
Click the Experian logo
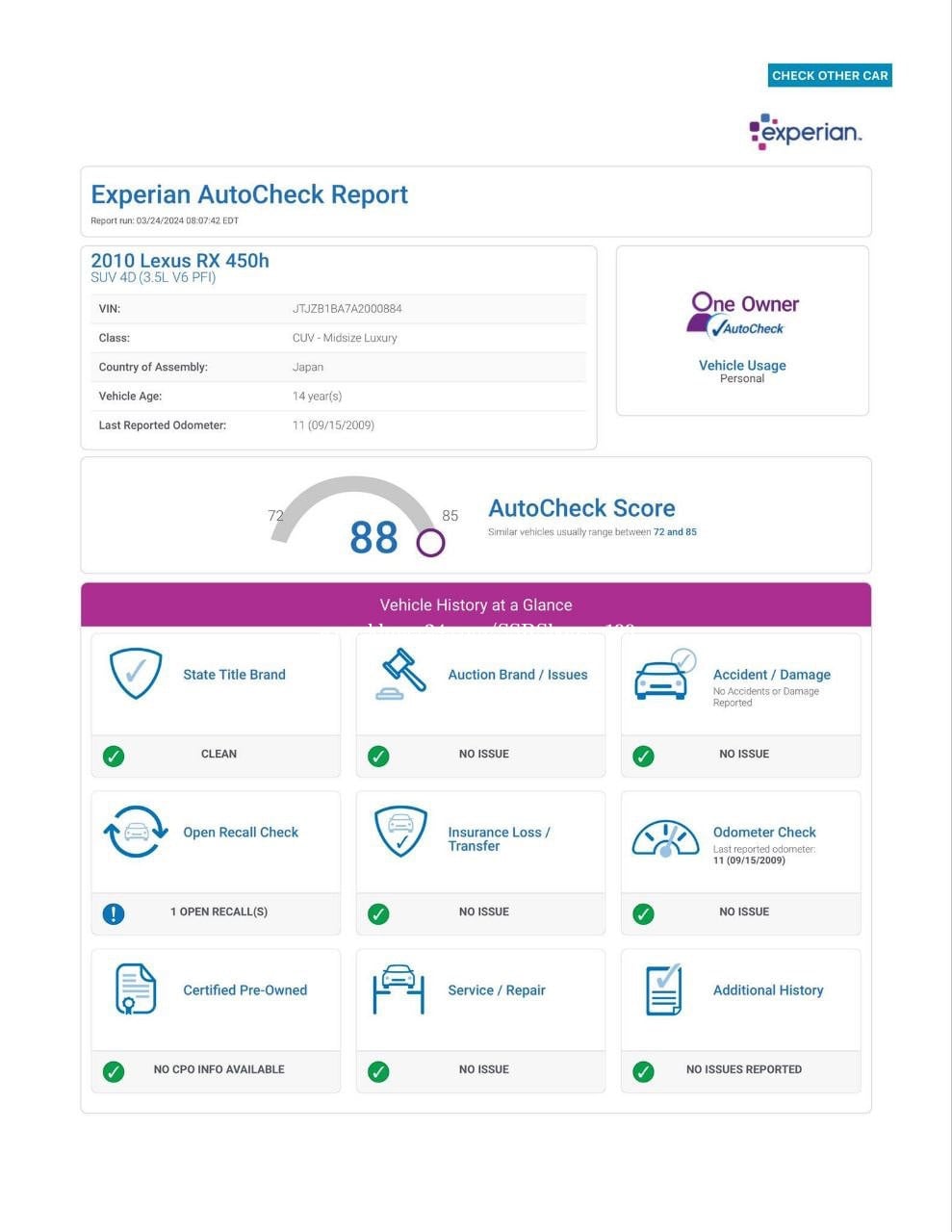coord(806,132)
